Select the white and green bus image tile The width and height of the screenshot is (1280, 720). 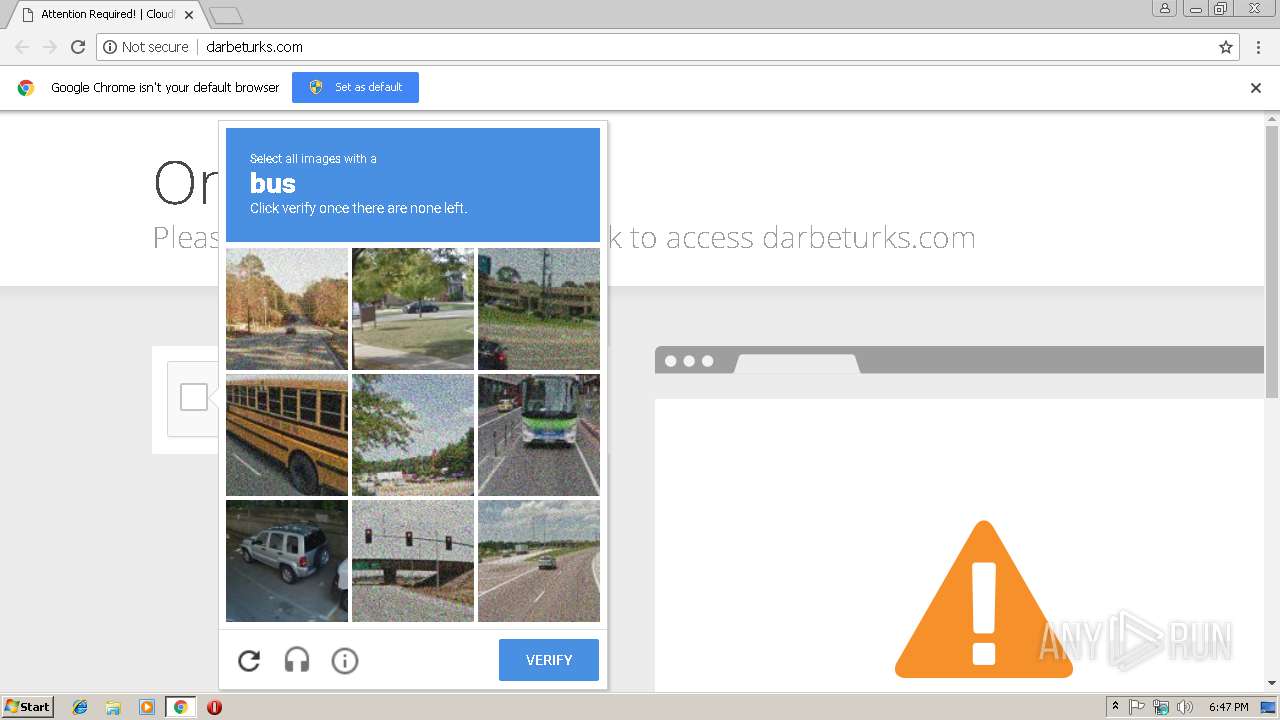pos(539,435)
